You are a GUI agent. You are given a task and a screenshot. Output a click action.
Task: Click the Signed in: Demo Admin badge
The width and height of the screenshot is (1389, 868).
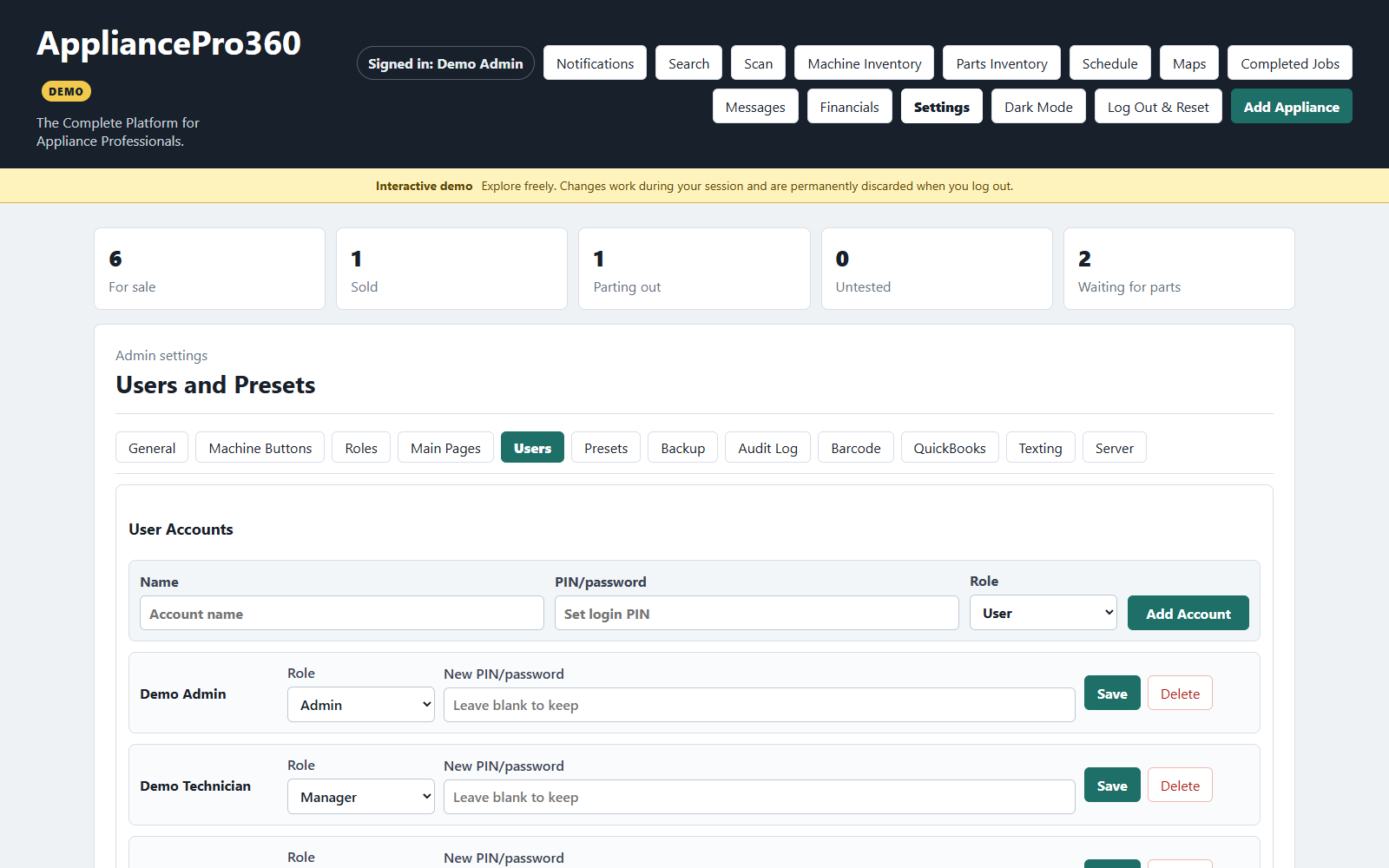[x=445, y=63]
